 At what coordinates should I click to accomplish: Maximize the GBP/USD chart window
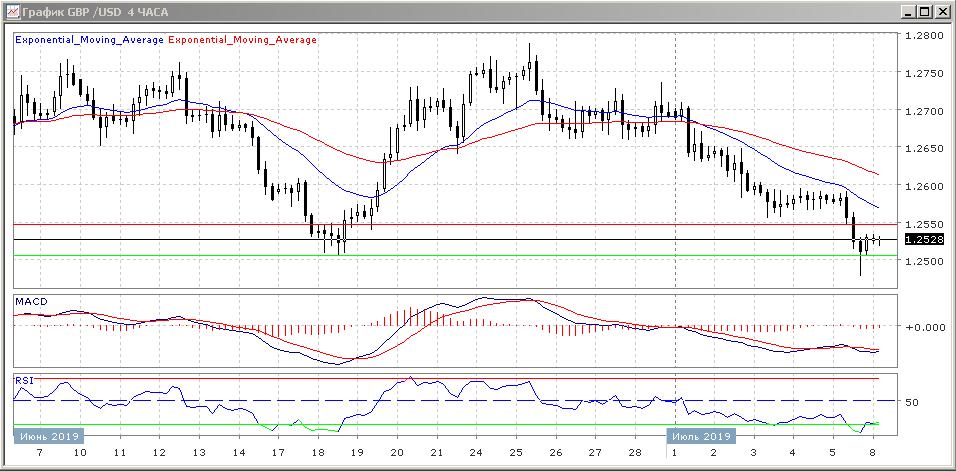click(925, 11)
